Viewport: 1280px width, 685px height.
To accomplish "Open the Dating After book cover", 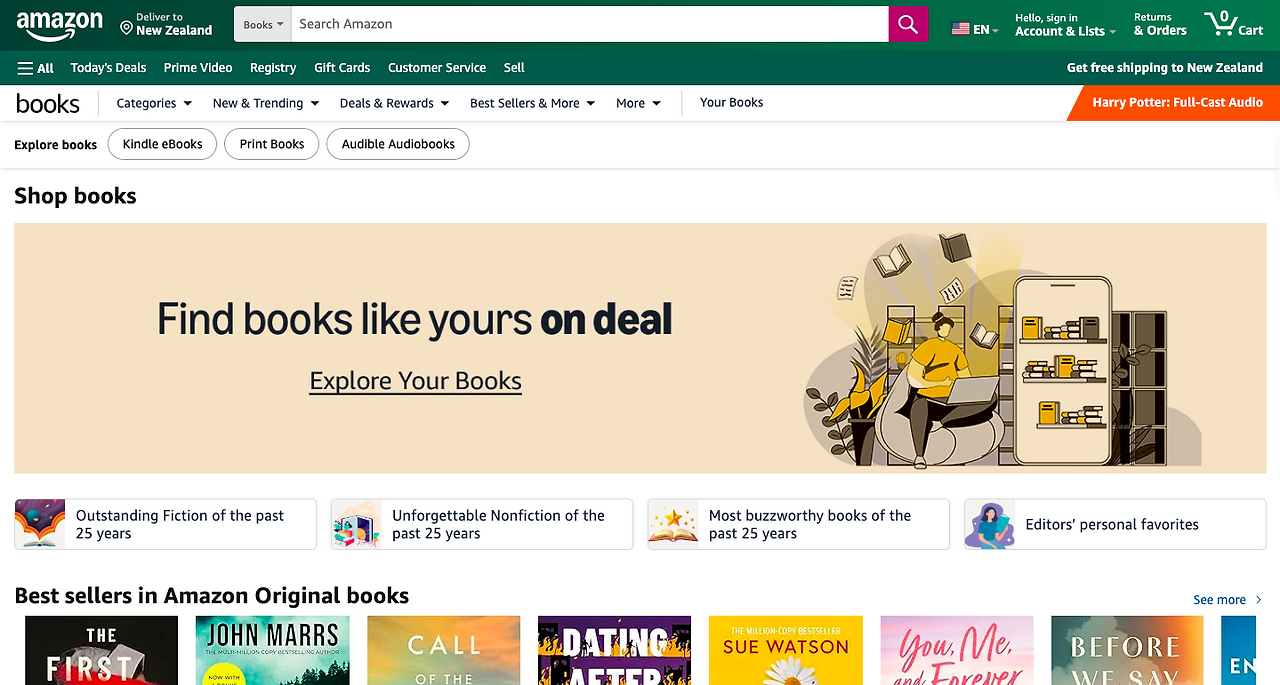I will (615, 650).
